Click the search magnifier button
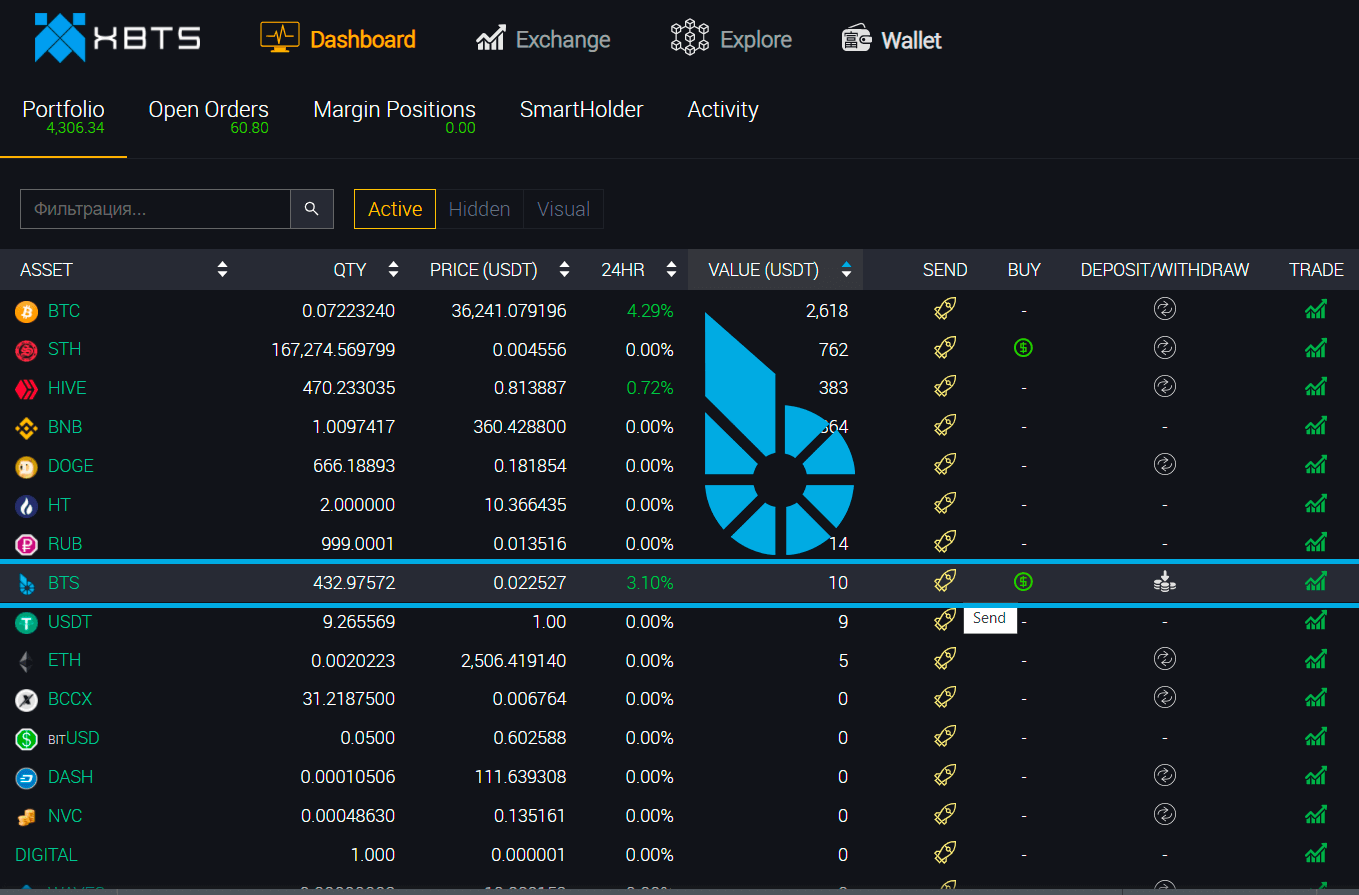Screen dimensions: 1359x895 coord(312,209)
